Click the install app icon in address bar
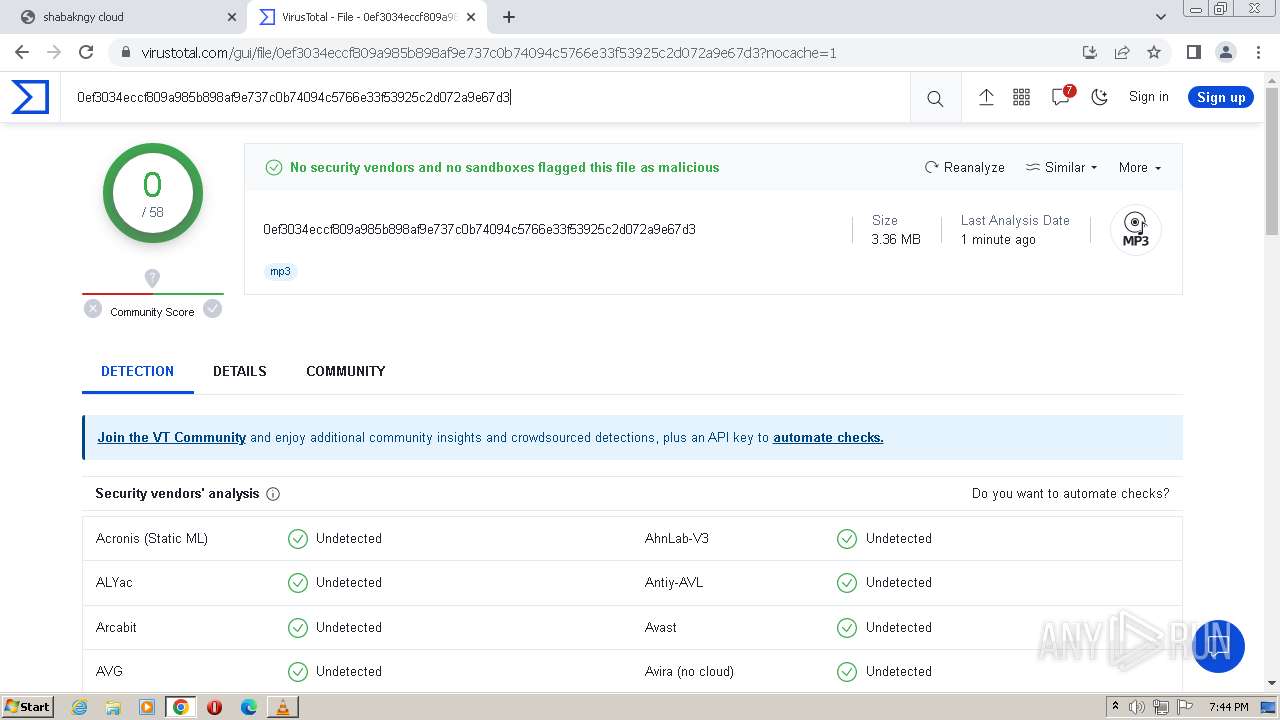 coord(1090,52)
